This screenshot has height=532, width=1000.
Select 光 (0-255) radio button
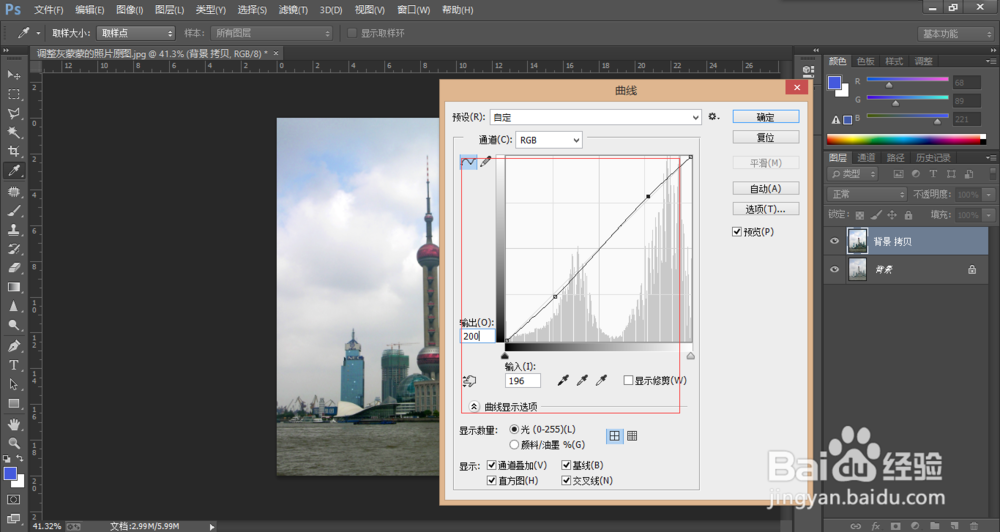point(514,429)
